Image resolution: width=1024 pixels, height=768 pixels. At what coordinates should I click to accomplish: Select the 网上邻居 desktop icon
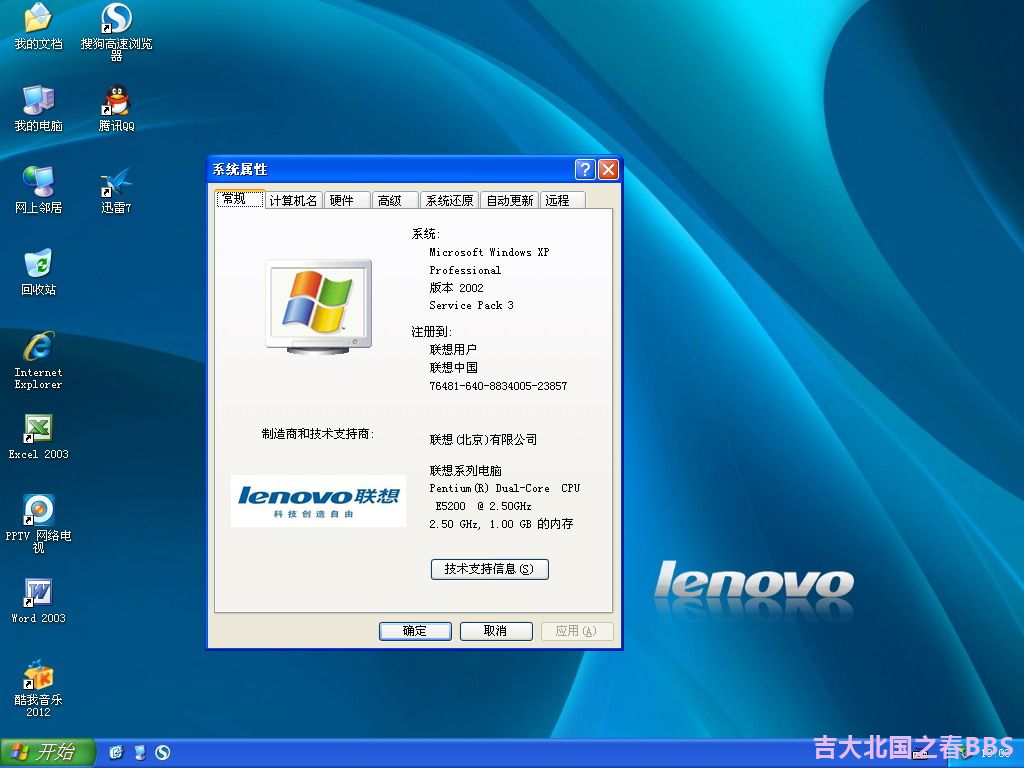[x=38, y=189]
